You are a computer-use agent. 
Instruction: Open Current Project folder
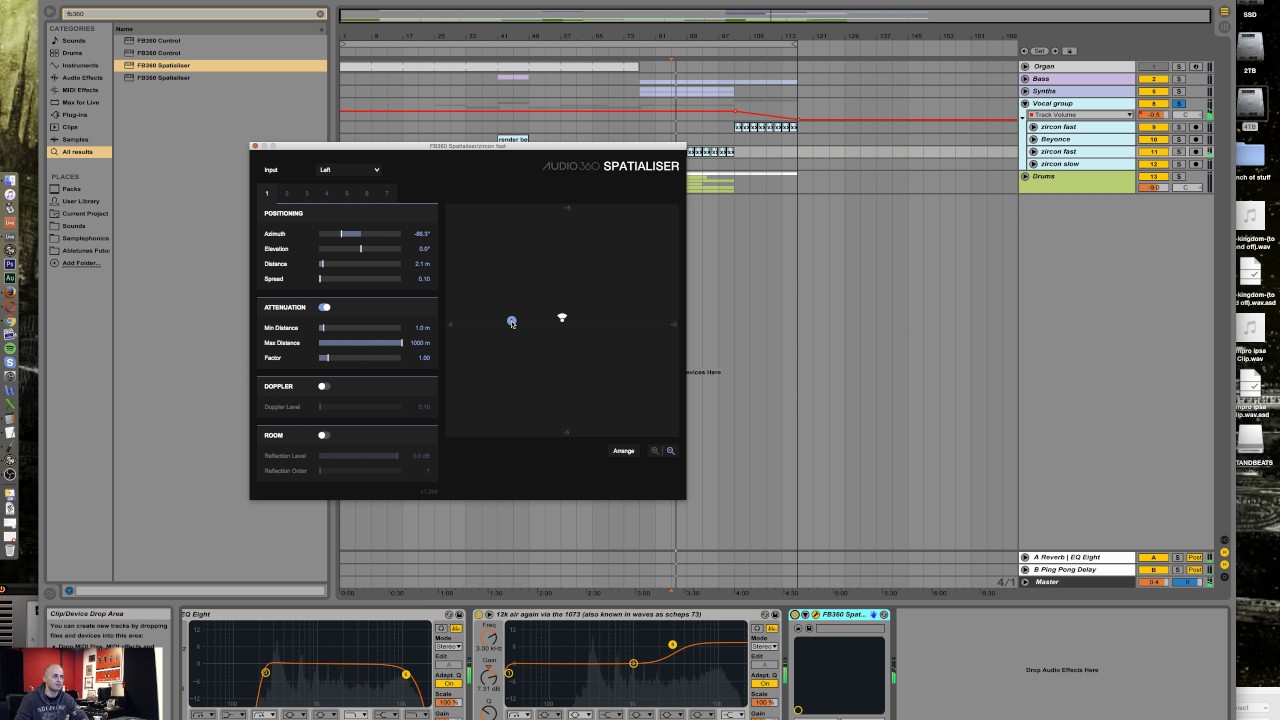click(x=85, y=213)
